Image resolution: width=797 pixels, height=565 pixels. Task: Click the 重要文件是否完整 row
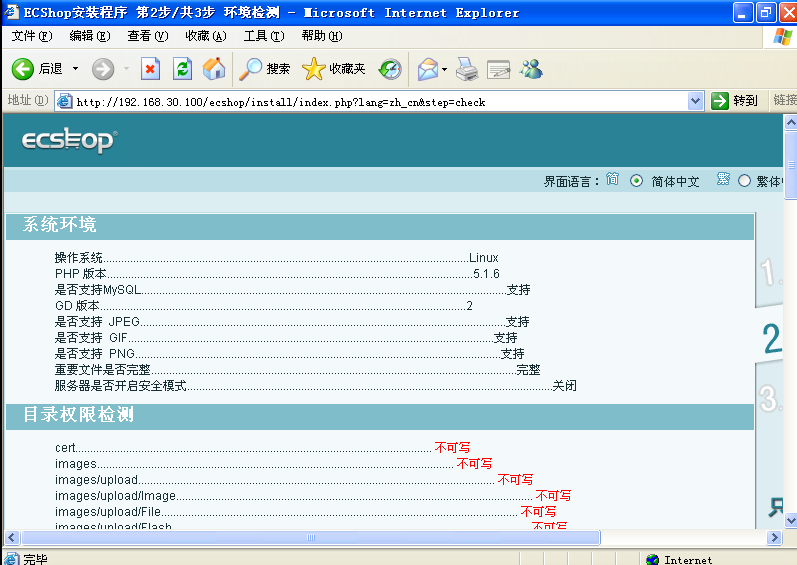297,370
